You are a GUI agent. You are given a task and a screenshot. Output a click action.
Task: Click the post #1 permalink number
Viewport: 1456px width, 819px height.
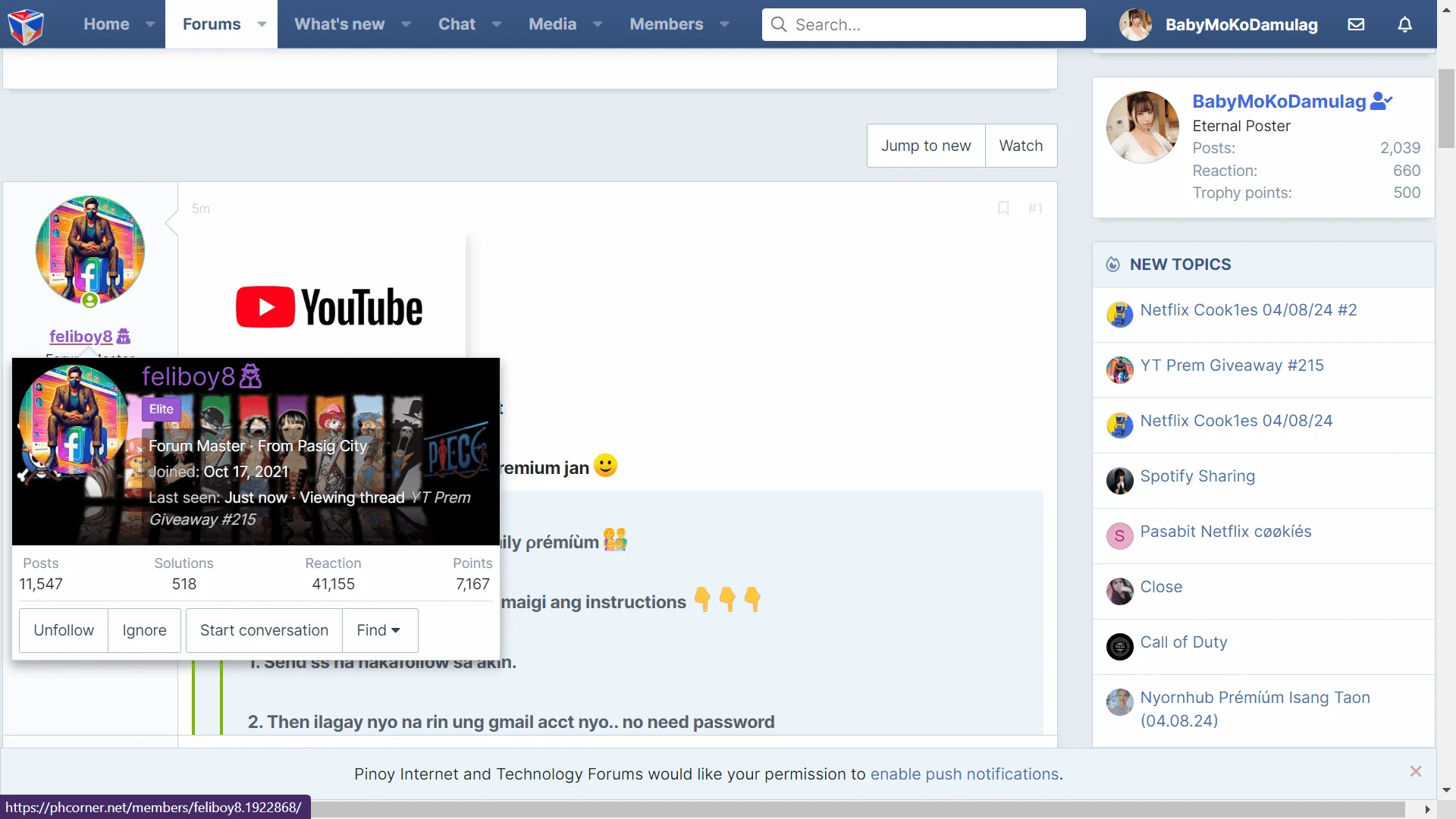coord(1035,208)
